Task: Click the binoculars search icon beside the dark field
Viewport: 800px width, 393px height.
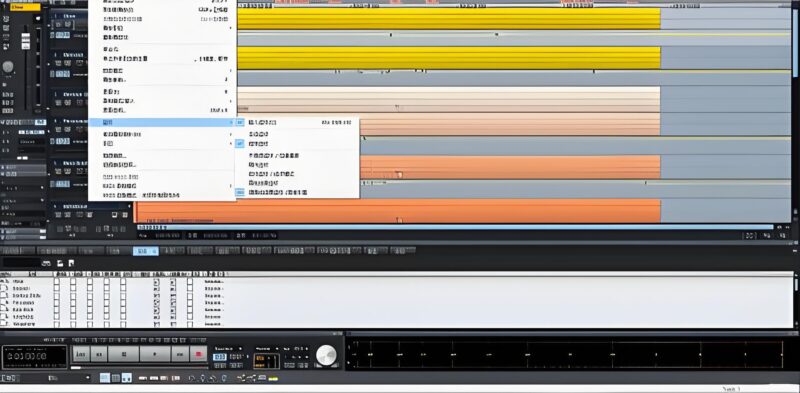Action: point(46,263)
